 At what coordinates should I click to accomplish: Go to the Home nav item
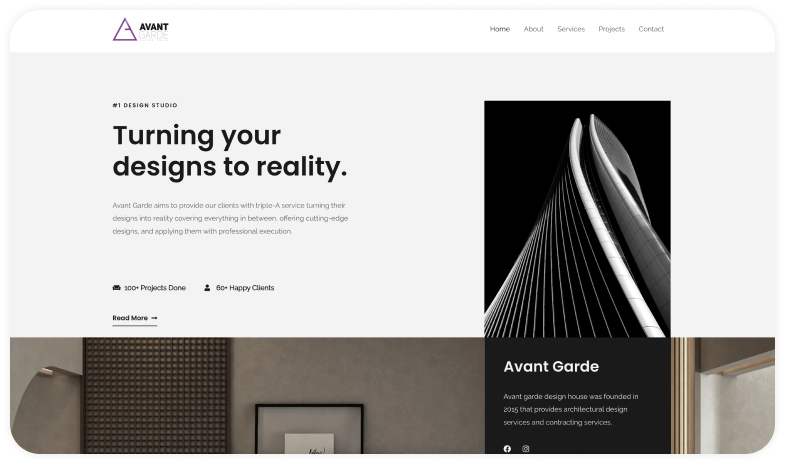coord(499,29)
